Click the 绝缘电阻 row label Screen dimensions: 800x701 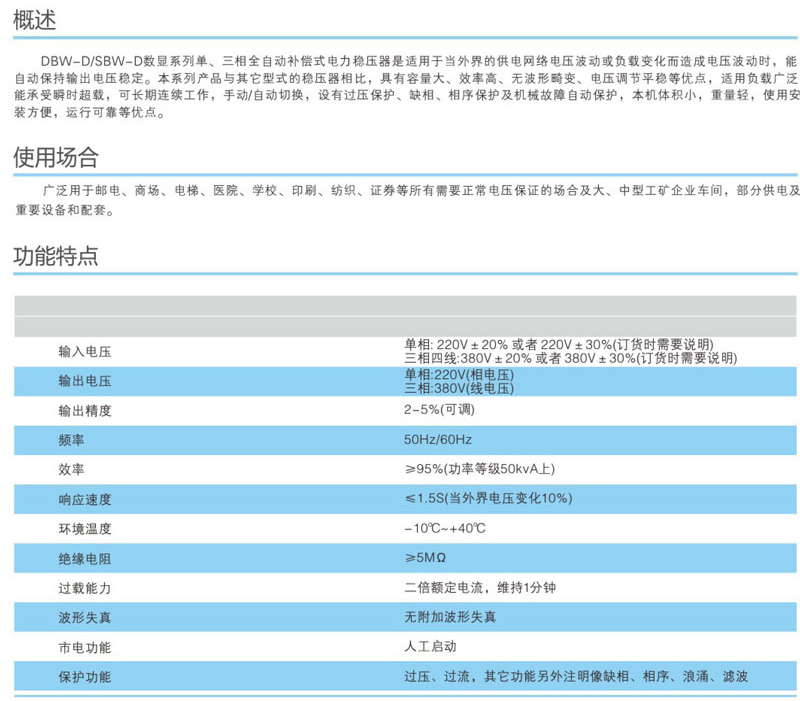pos(85,558)
